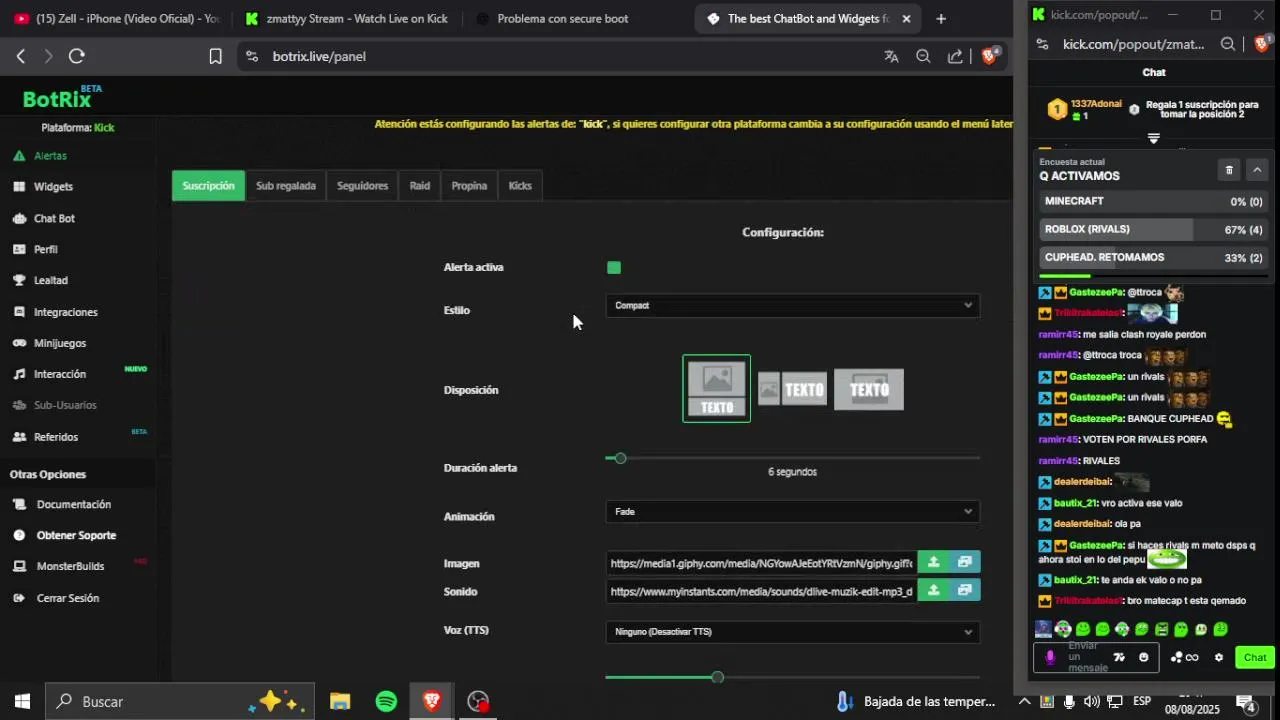1280x720 pixels.
Task: Select the text-over-image layout
Action: 869,389
